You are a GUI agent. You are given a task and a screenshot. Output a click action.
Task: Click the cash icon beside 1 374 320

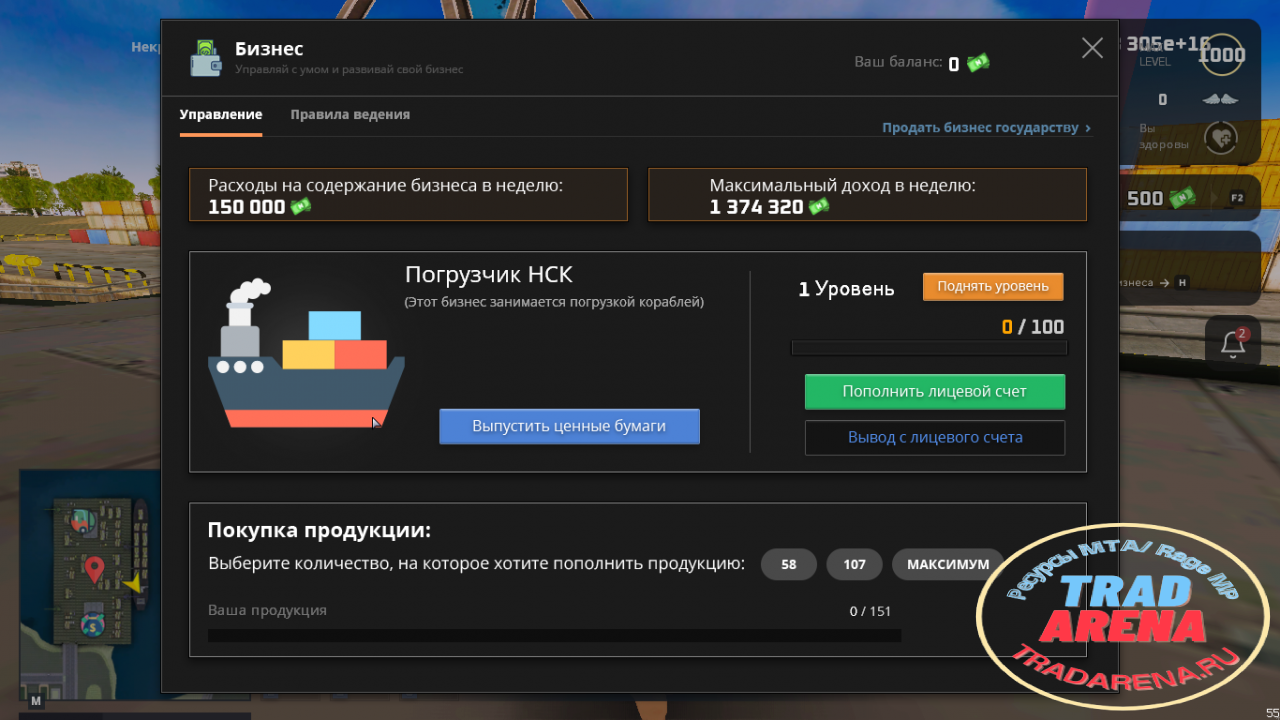click(819, 207)
